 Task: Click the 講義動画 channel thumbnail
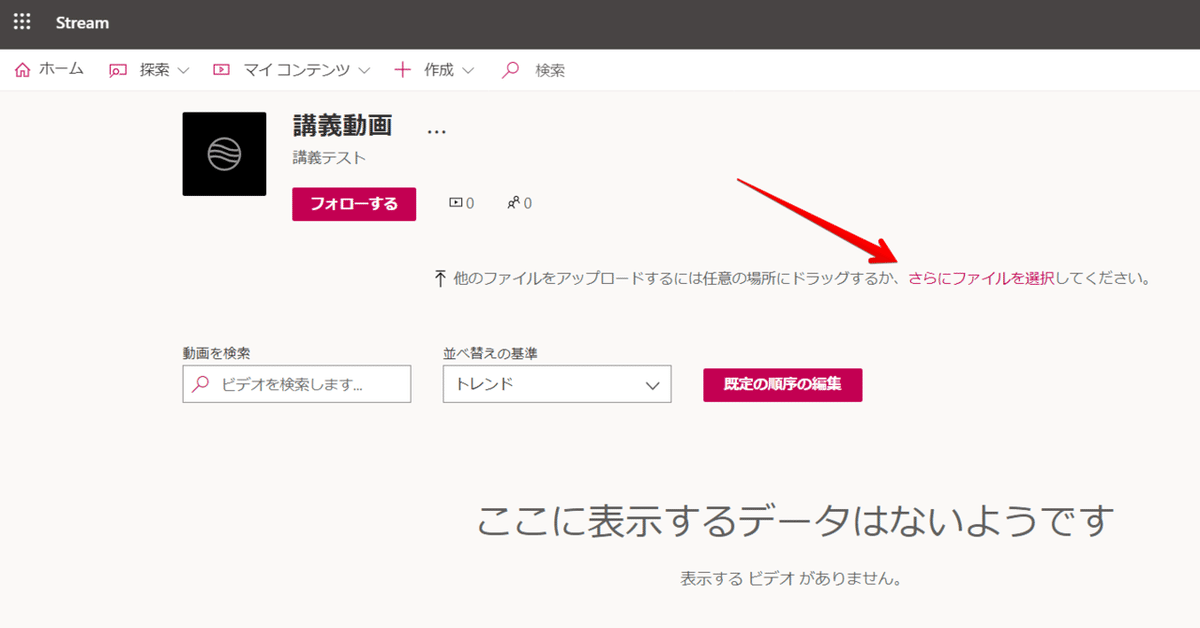tap(224, 154)
